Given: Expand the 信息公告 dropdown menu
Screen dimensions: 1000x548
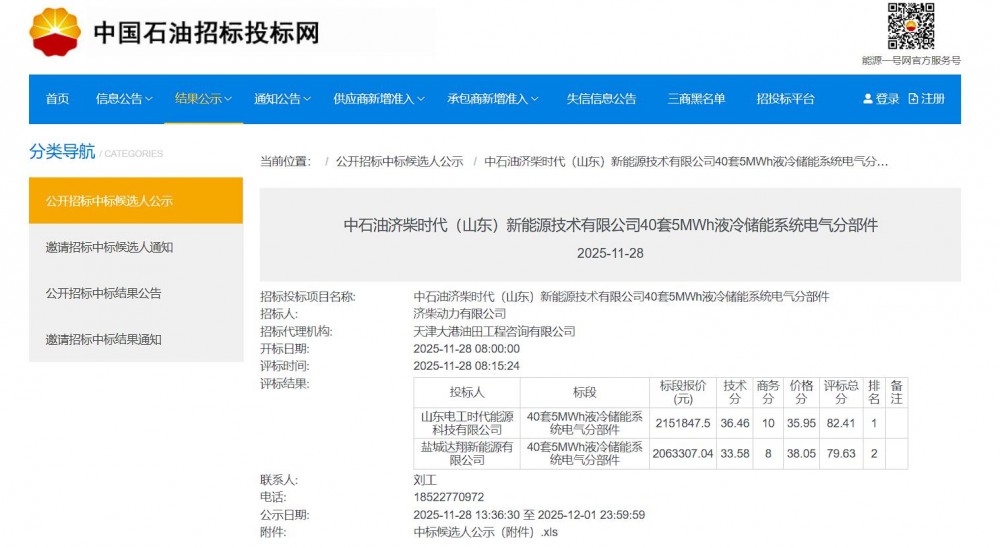Looking at the screenshot, I should (x=124, y=99).
